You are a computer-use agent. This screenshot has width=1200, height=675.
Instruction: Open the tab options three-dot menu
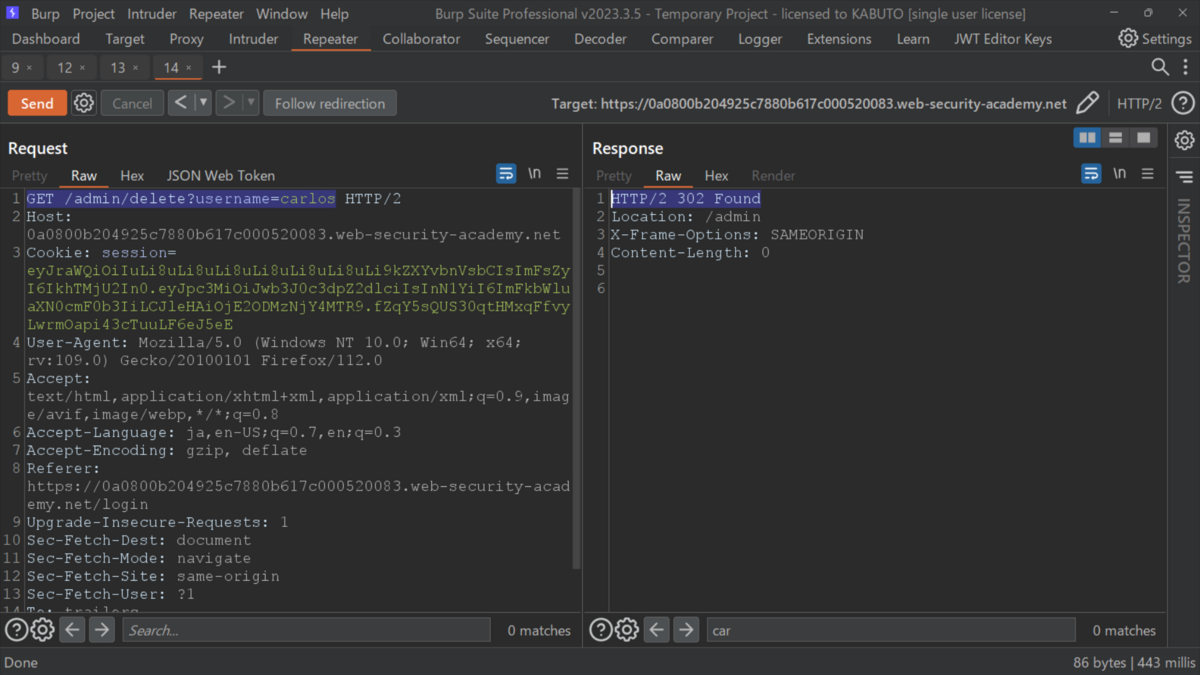tap(1185, 67)
